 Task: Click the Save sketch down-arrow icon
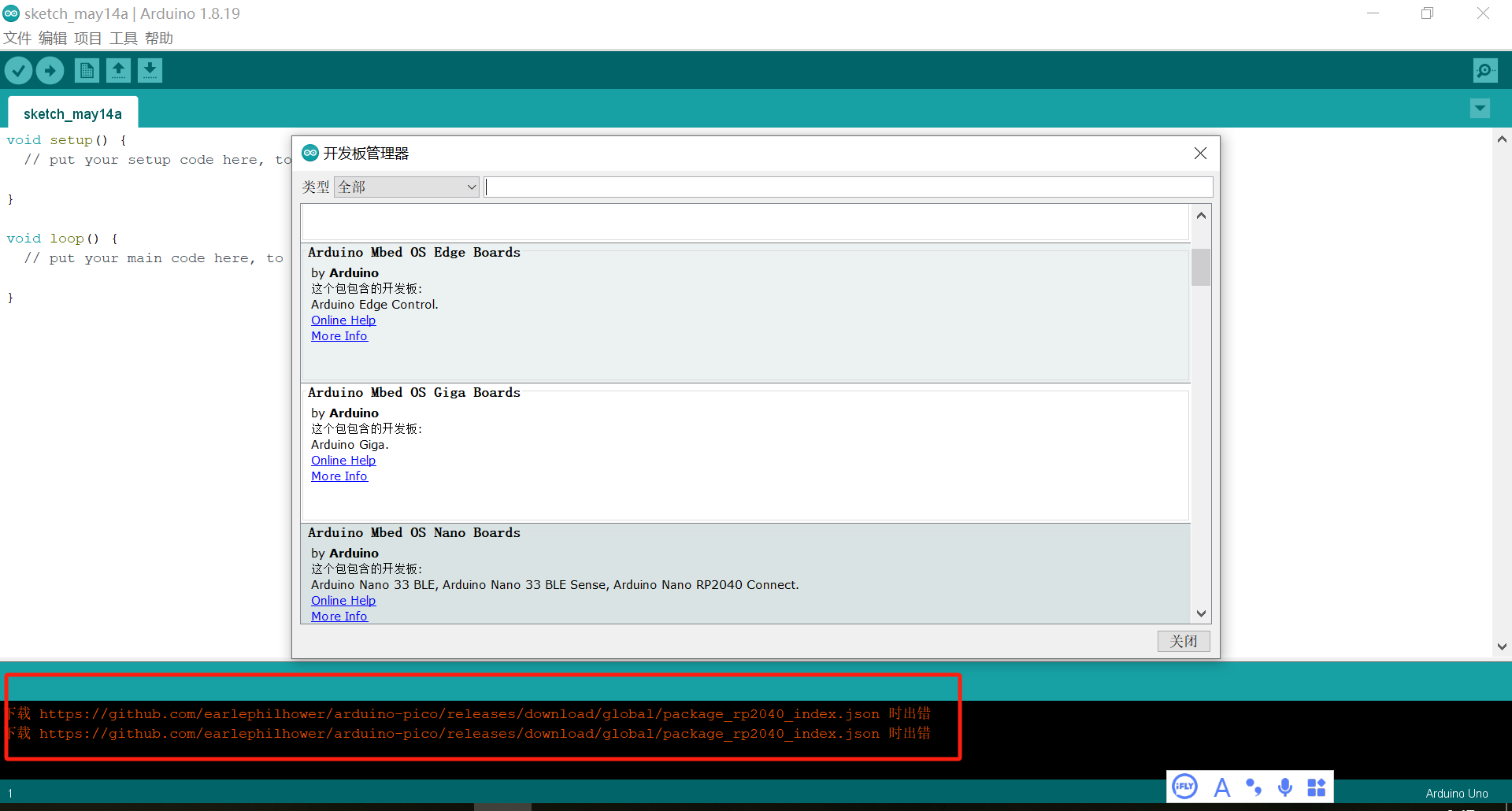point(150,71)
